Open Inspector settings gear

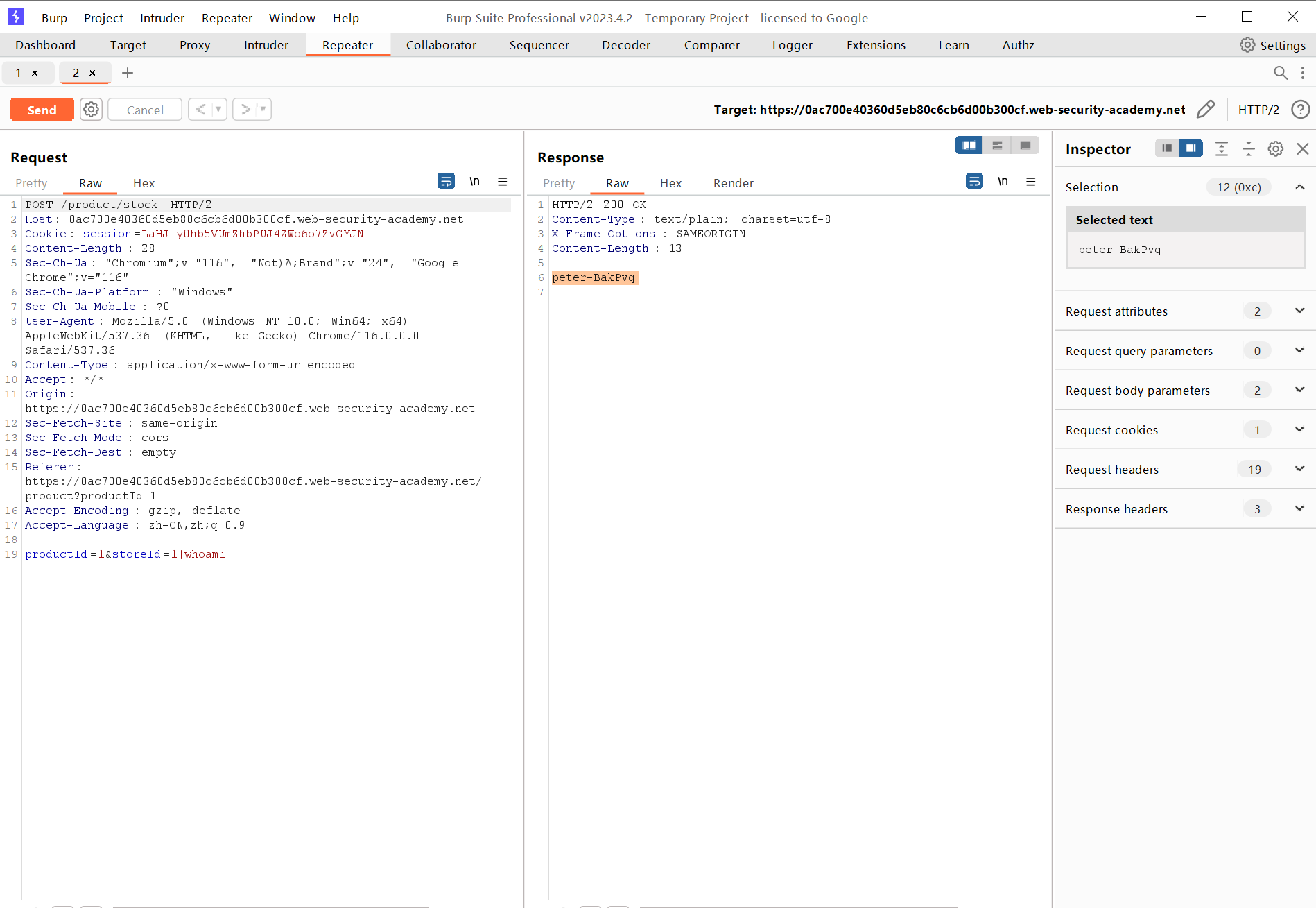(x=1276, y=148)
